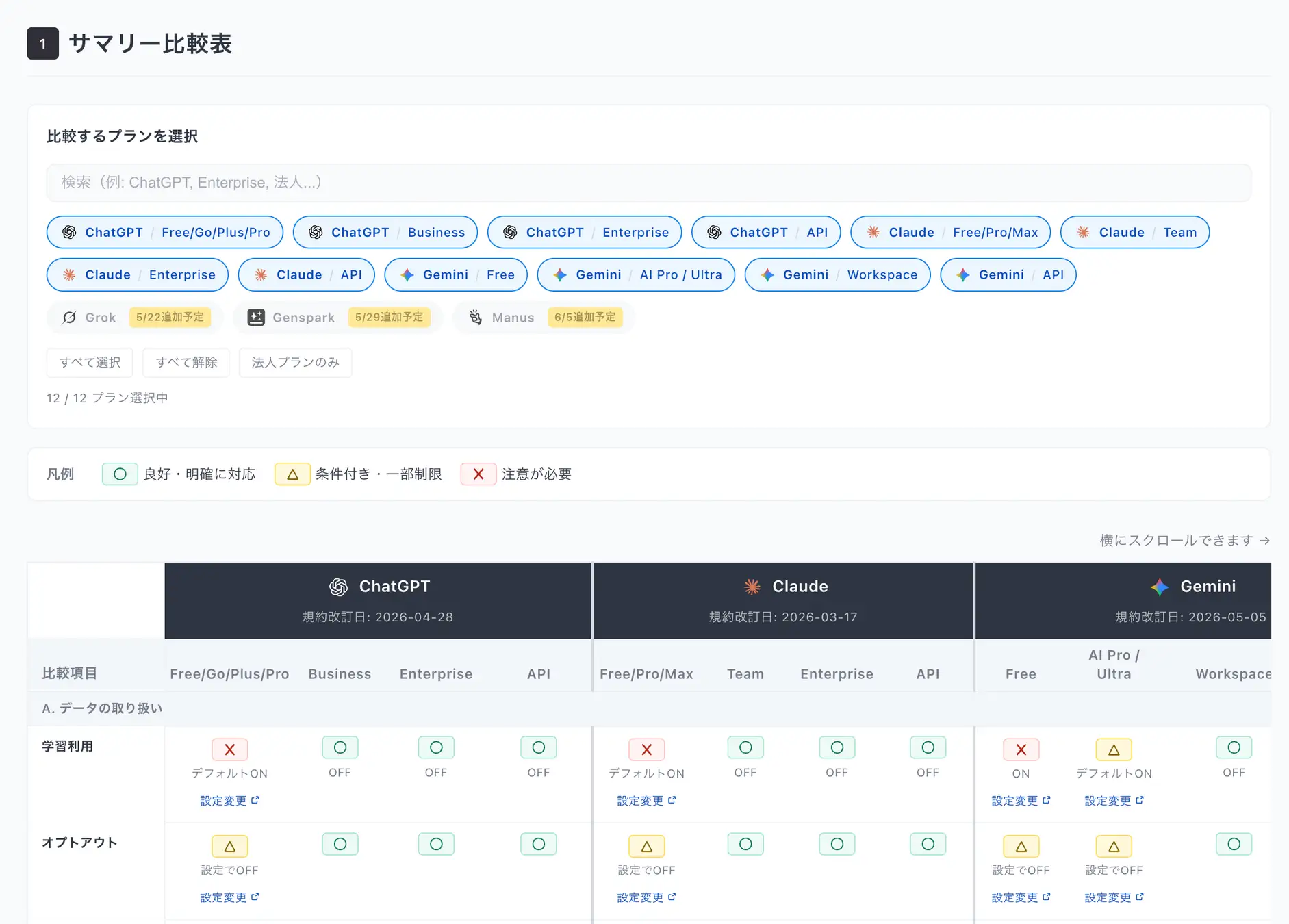Screen dimensions: 1289x924
Task: Click the yellow triangle icon in the 凡例 legend
Action: (292, 474)
